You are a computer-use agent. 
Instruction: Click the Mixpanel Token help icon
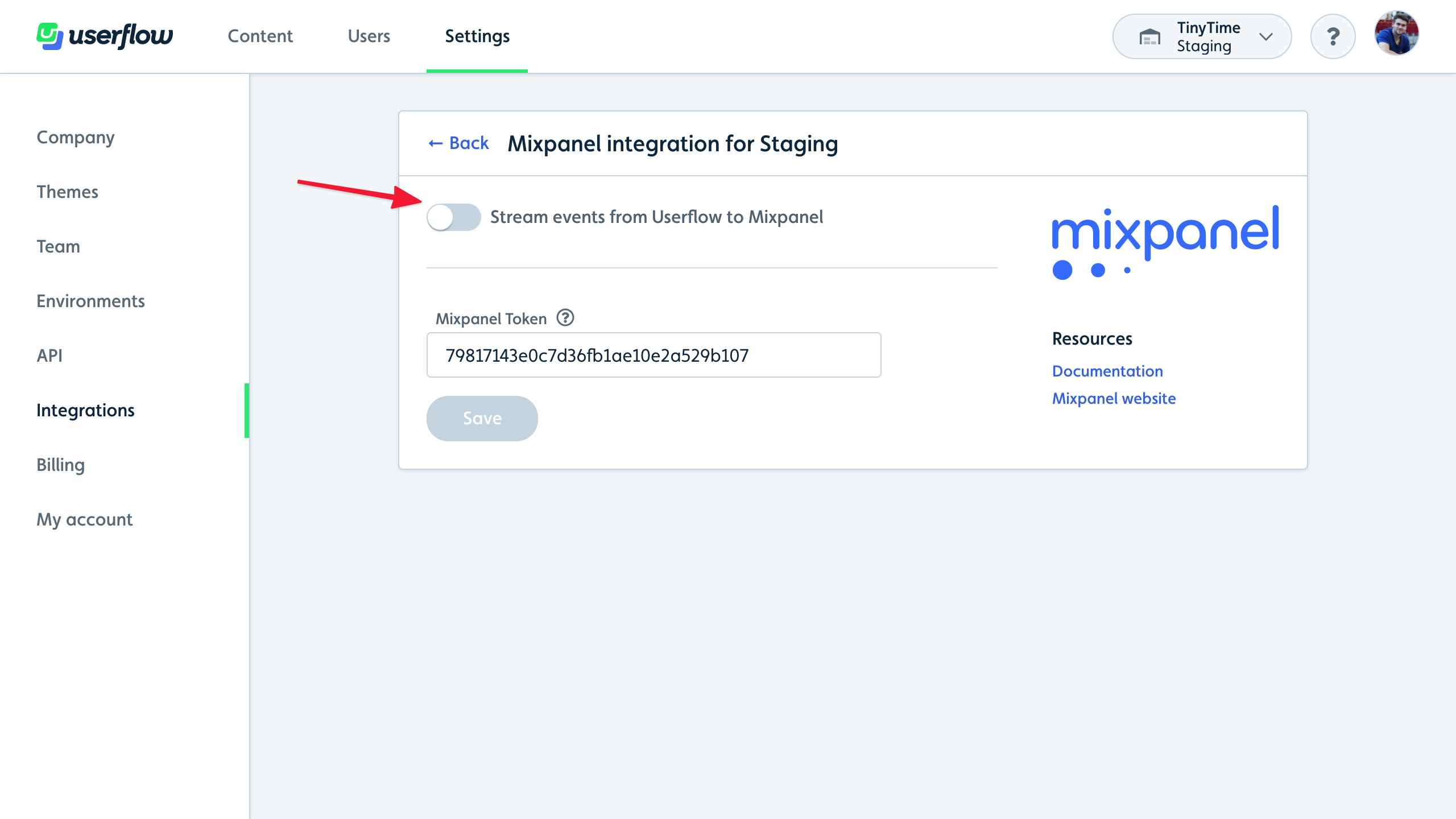565,317
